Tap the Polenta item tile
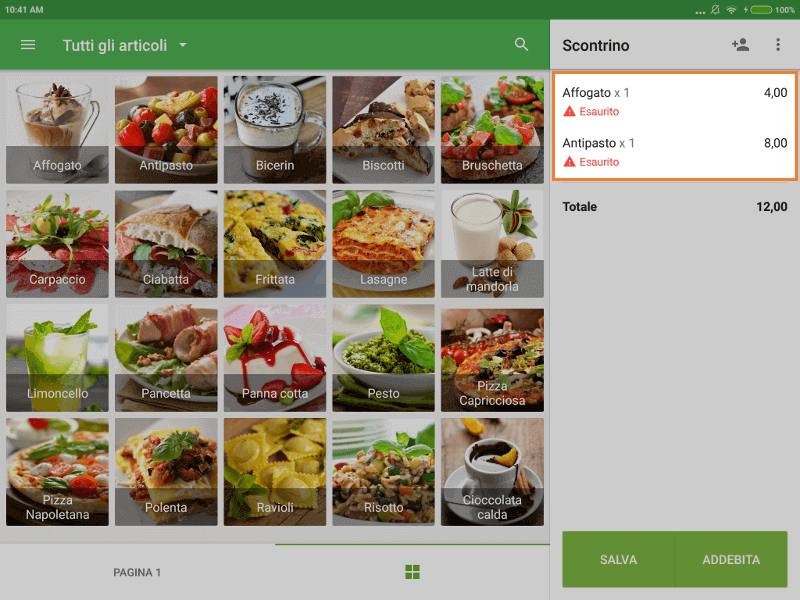800x600 pixels. [x=166, y=472]
